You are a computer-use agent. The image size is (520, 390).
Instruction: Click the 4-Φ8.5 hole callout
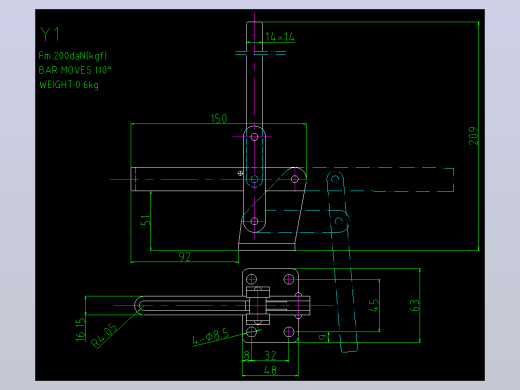(211, 336)
